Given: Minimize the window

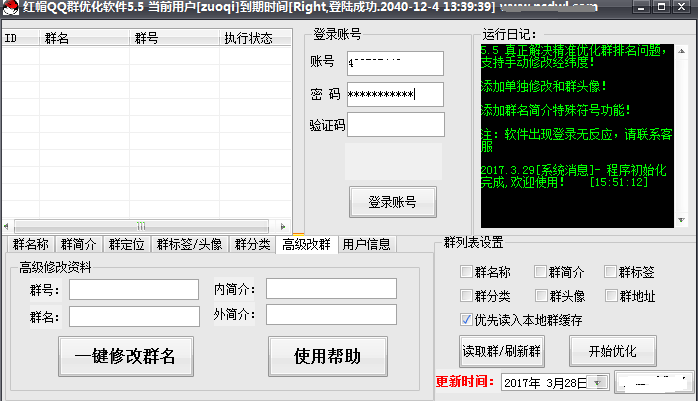Looking at the screenshot, I should click(x=641, y=7).
